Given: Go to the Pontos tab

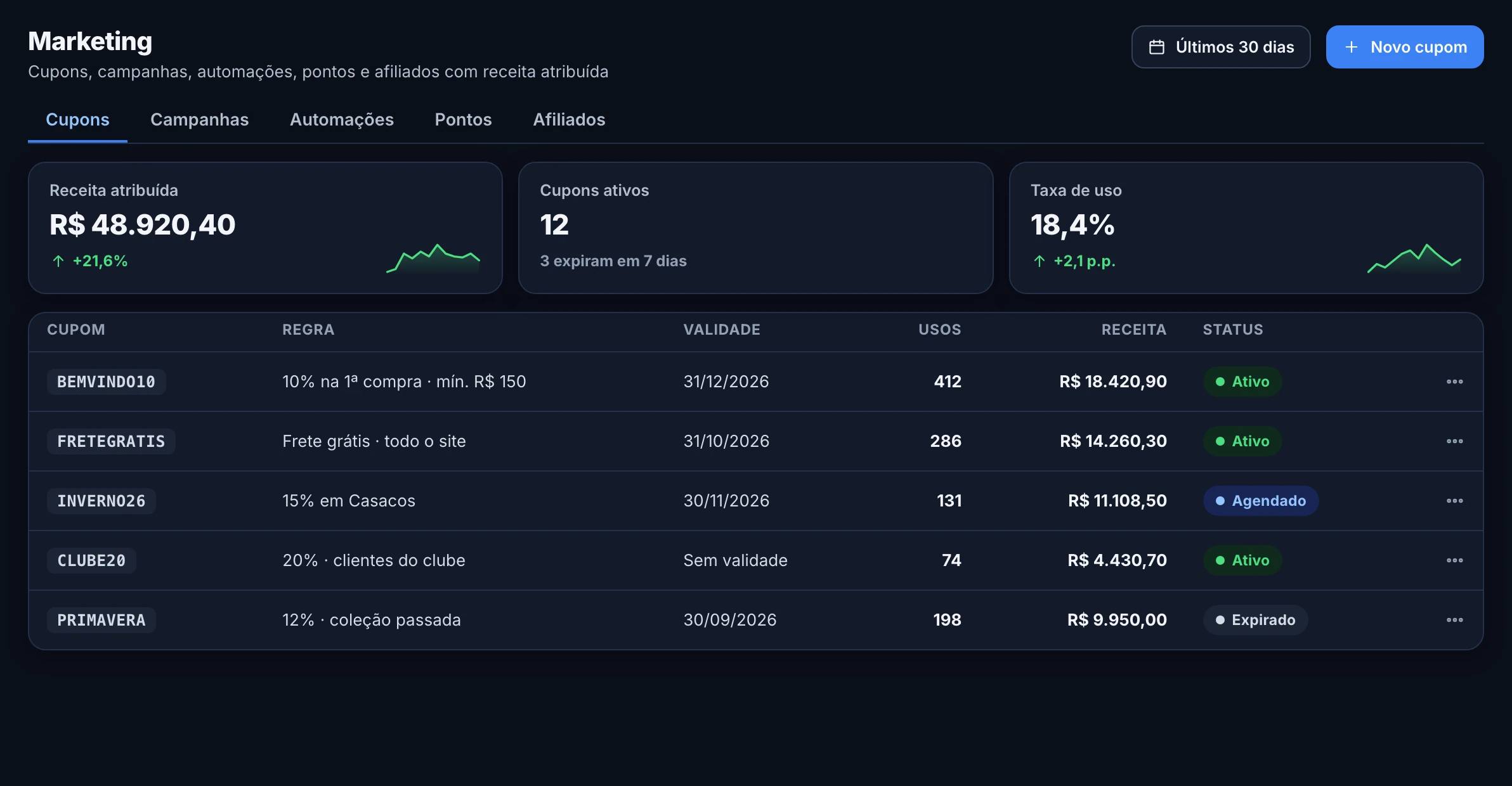Looking at the screenshot, I should pyautogui.click(x=463, y=120).
